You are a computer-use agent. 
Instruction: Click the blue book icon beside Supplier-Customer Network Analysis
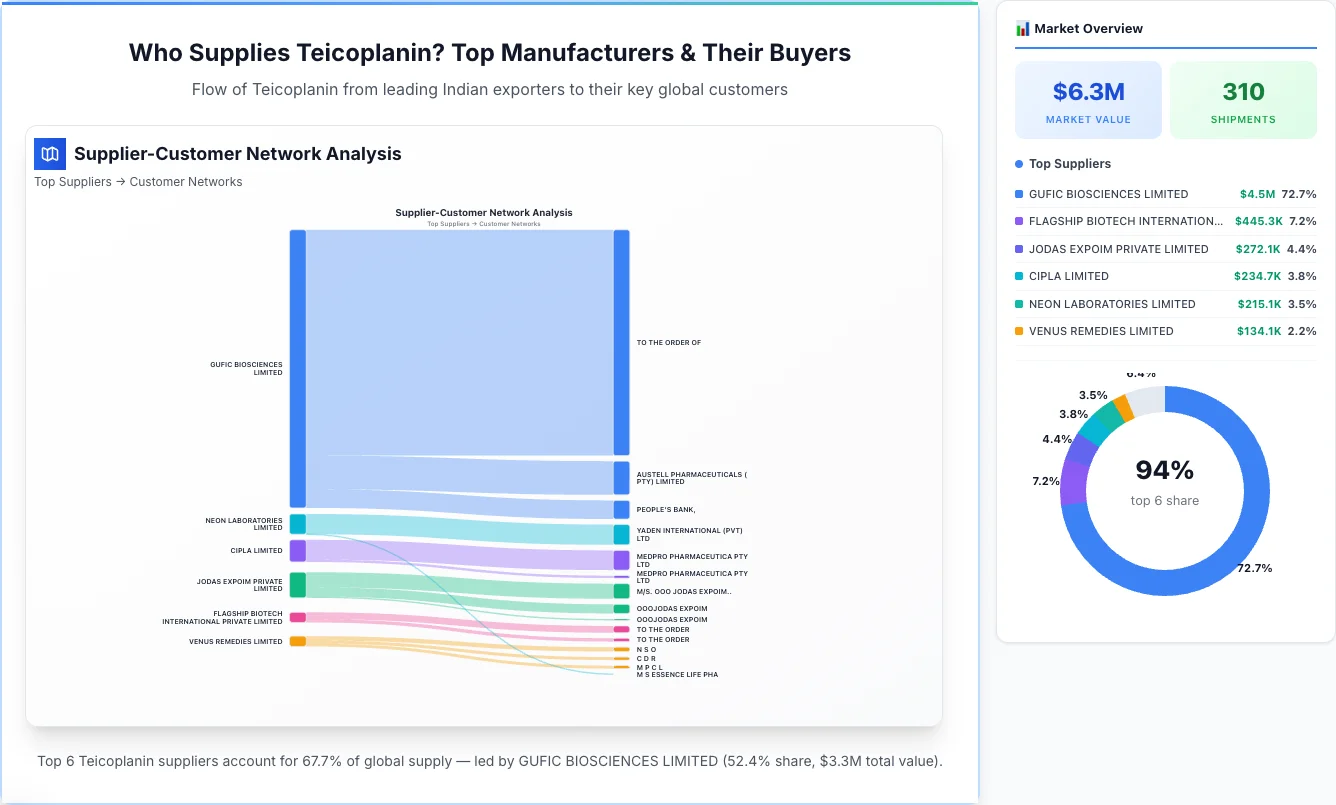point(49,154)
